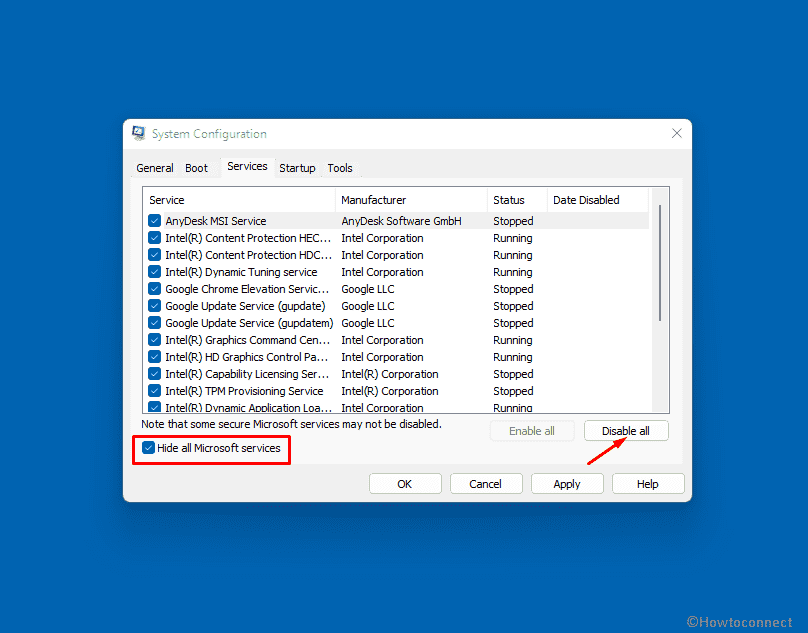The image size is (808, 633).
Task: Select Google Update Service (gupdate) row name
Action: [x=245, y=306]
